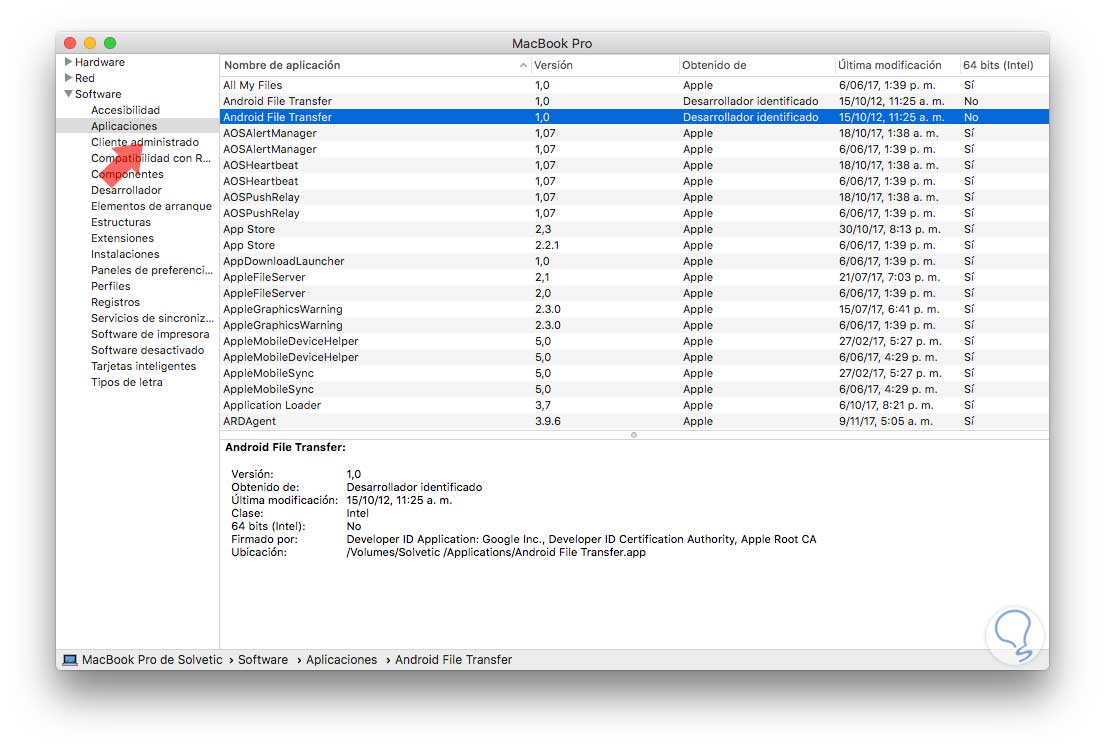The image size is (1105, 750).
Task: Click the sort arrow in Nombre de aplicación column
Action: (x=523, y=66)
